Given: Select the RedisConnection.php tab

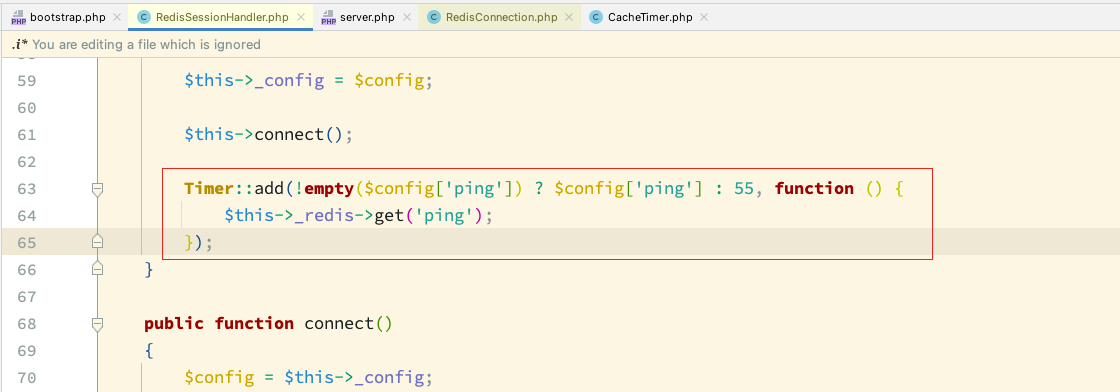Looking at the screenshot, I should pos(501,17).
